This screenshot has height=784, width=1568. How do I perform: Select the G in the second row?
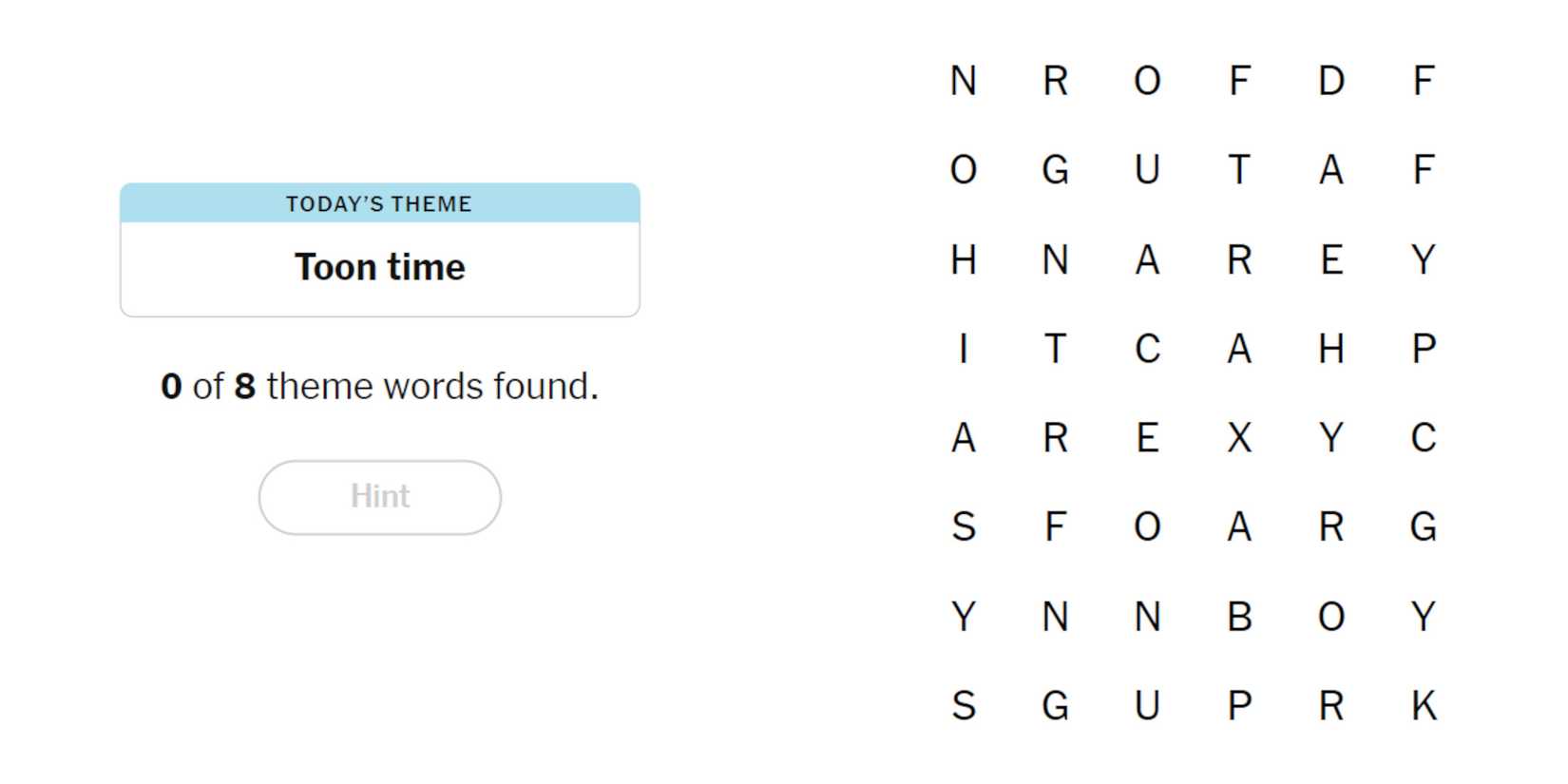click(x=1055, y=170)
